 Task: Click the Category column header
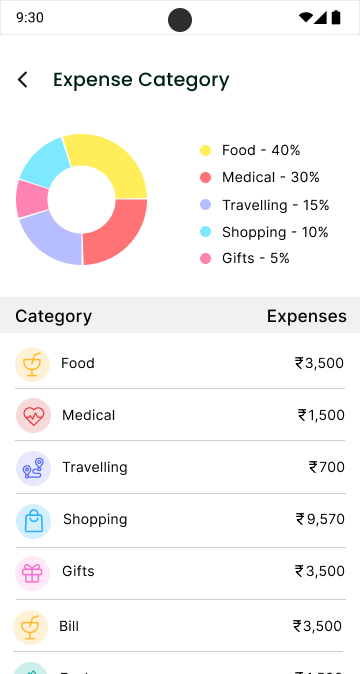[54, 316]
